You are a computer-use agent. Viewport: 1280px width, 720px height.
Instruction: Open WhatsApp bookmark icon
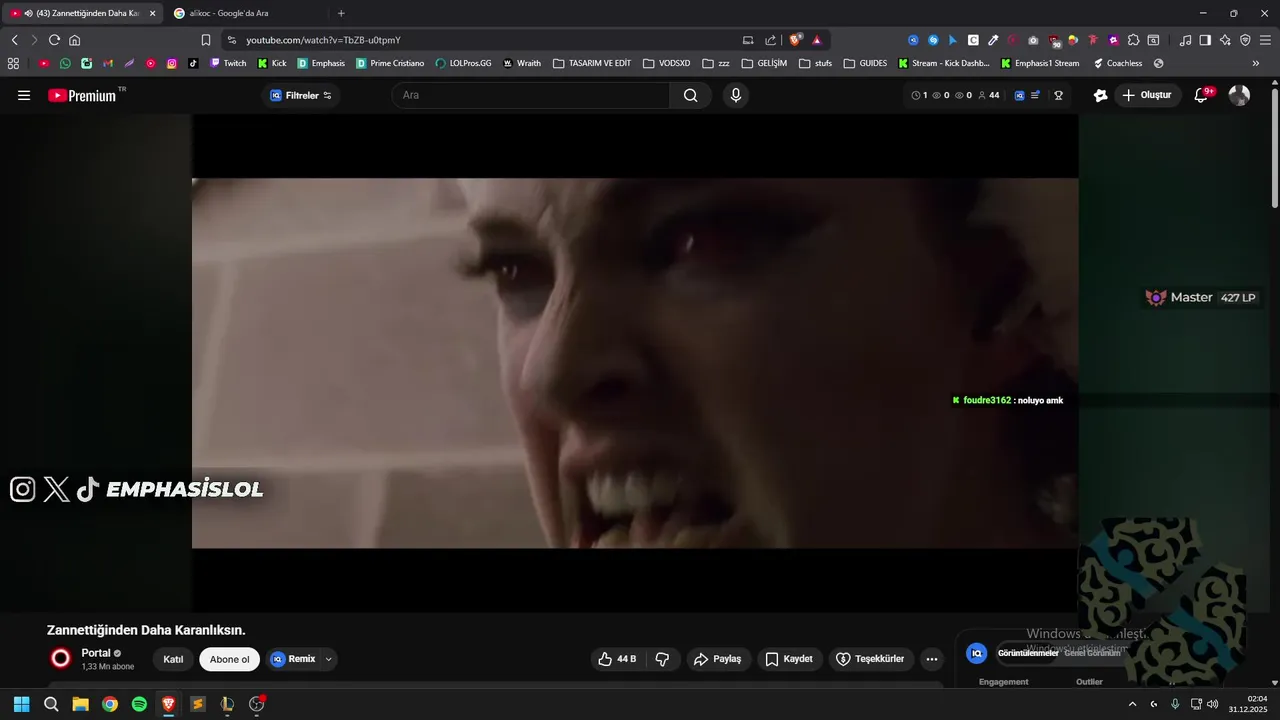[x=65, y=63]
